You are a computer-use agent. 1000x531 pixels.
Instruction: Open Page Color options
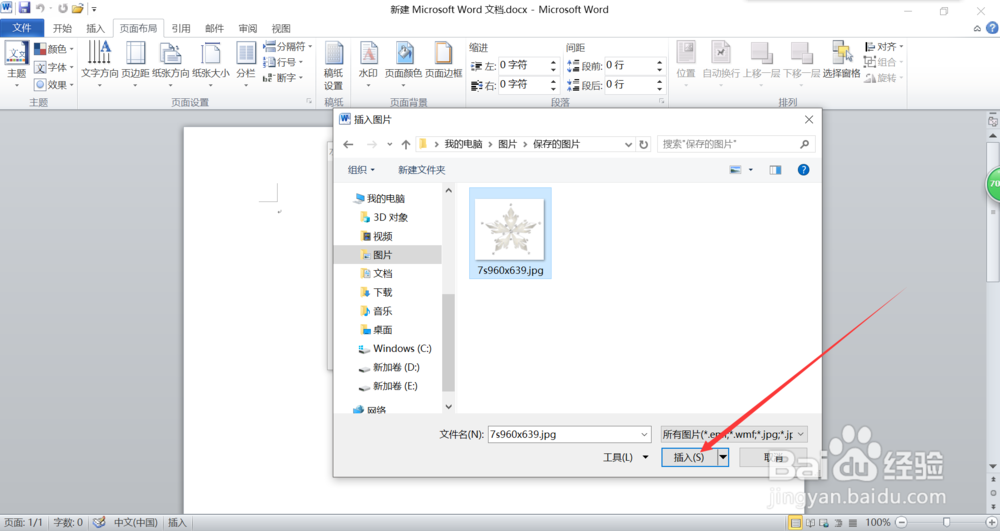coord(403,64)
